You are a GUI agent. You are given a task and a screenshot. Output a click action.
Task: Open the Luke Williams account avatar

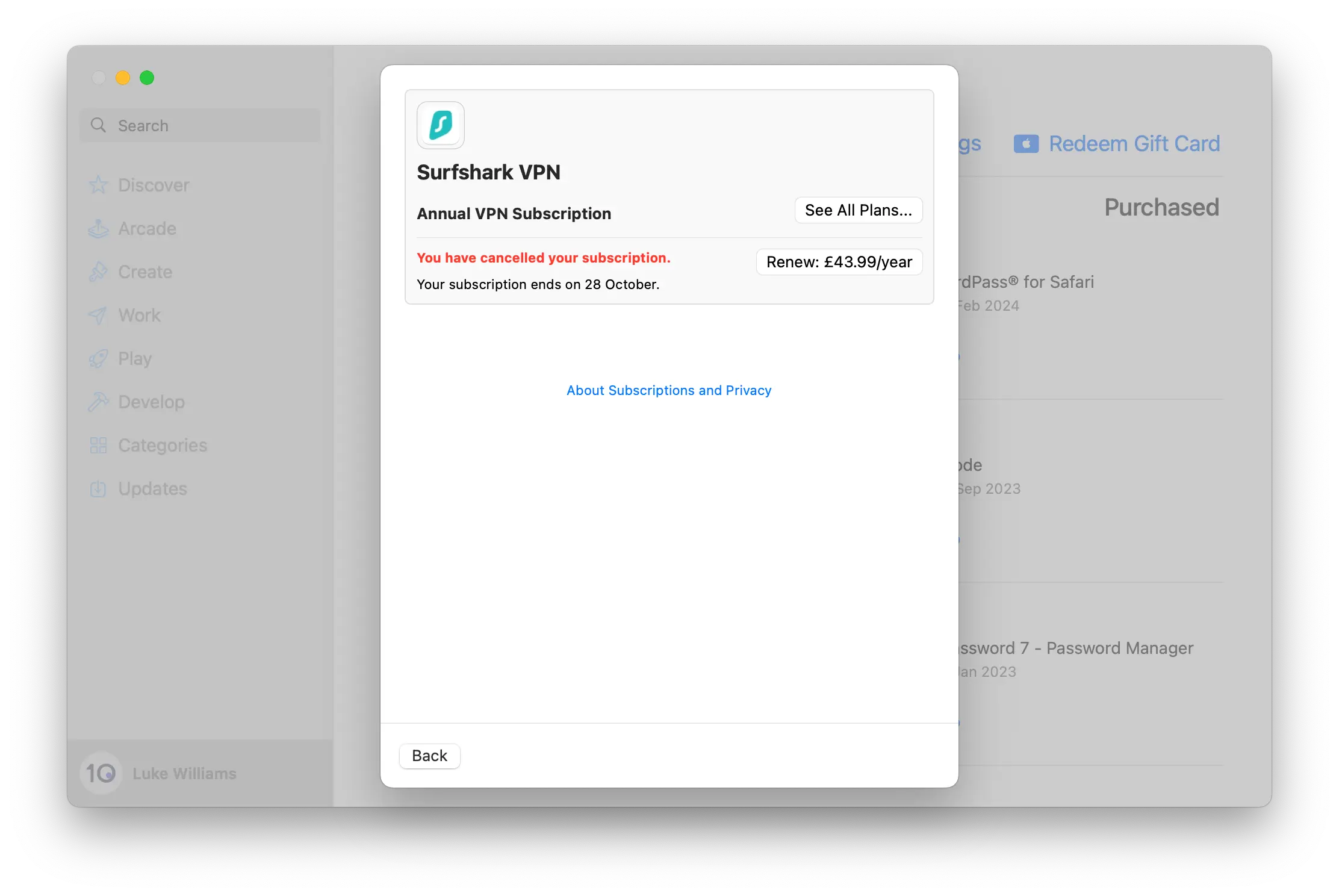click(x=101, y=773)
